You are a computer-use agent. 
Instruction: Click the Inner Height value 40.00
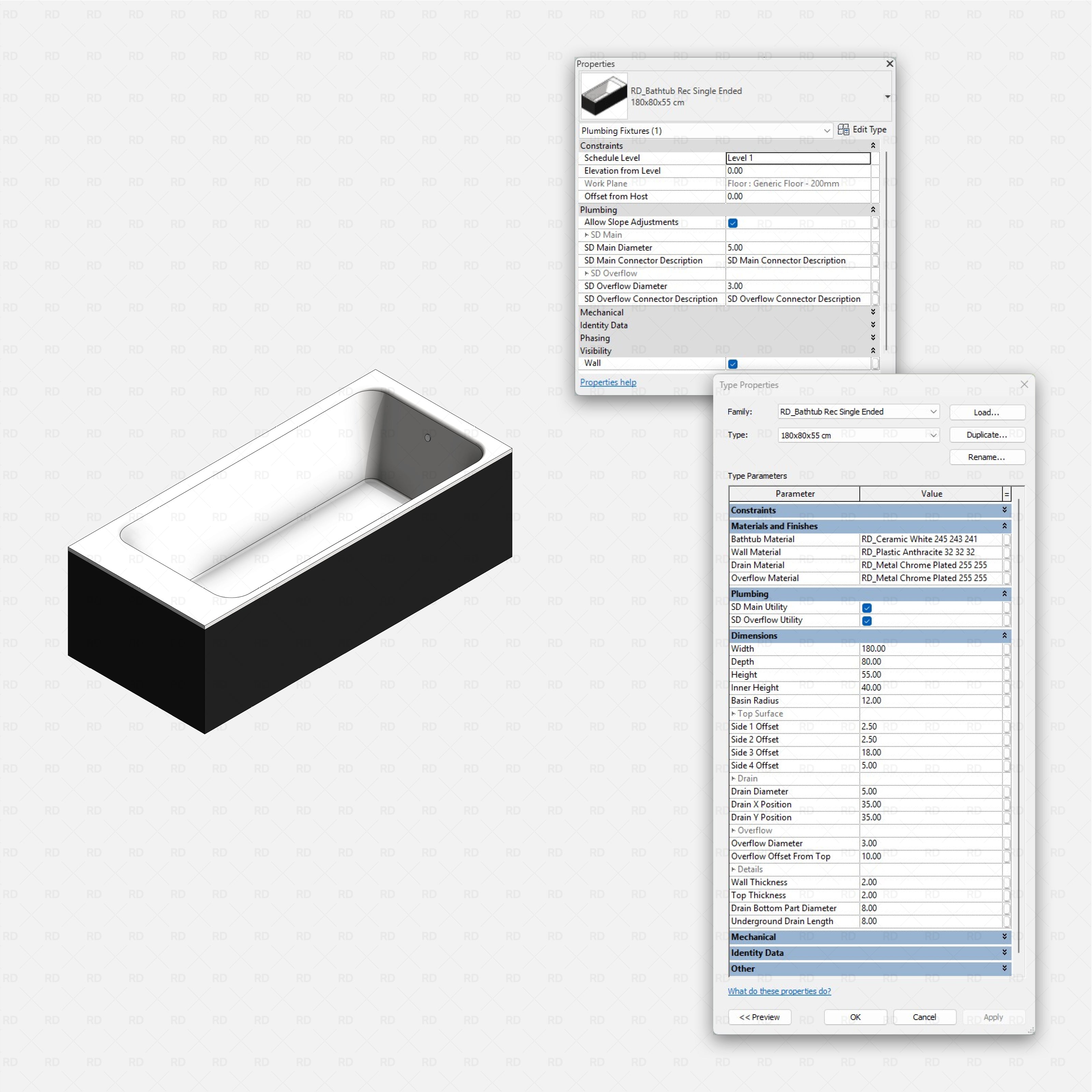point(930,688)
